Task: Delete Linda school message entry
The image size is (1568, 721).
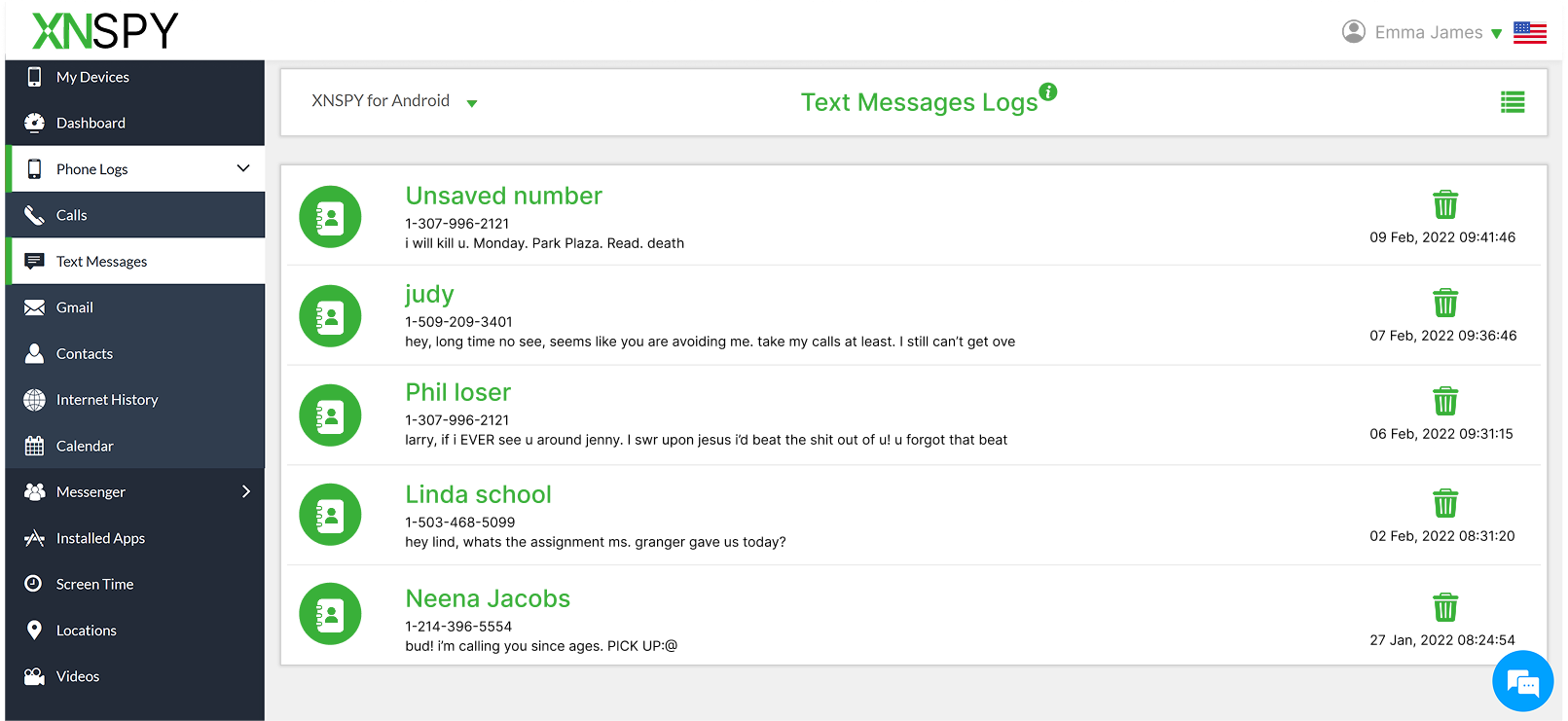Action: tap(1444, 504)
